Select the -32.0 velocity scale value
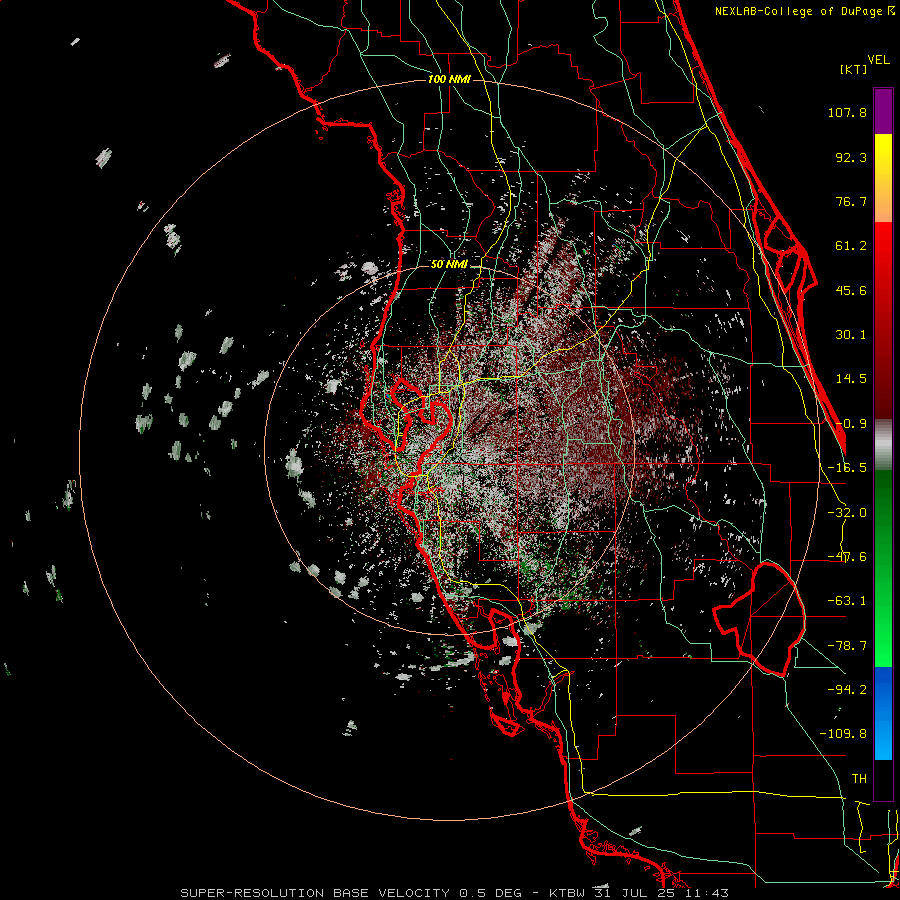The width and height of the screenshot is (900, 900). (847, 513)
